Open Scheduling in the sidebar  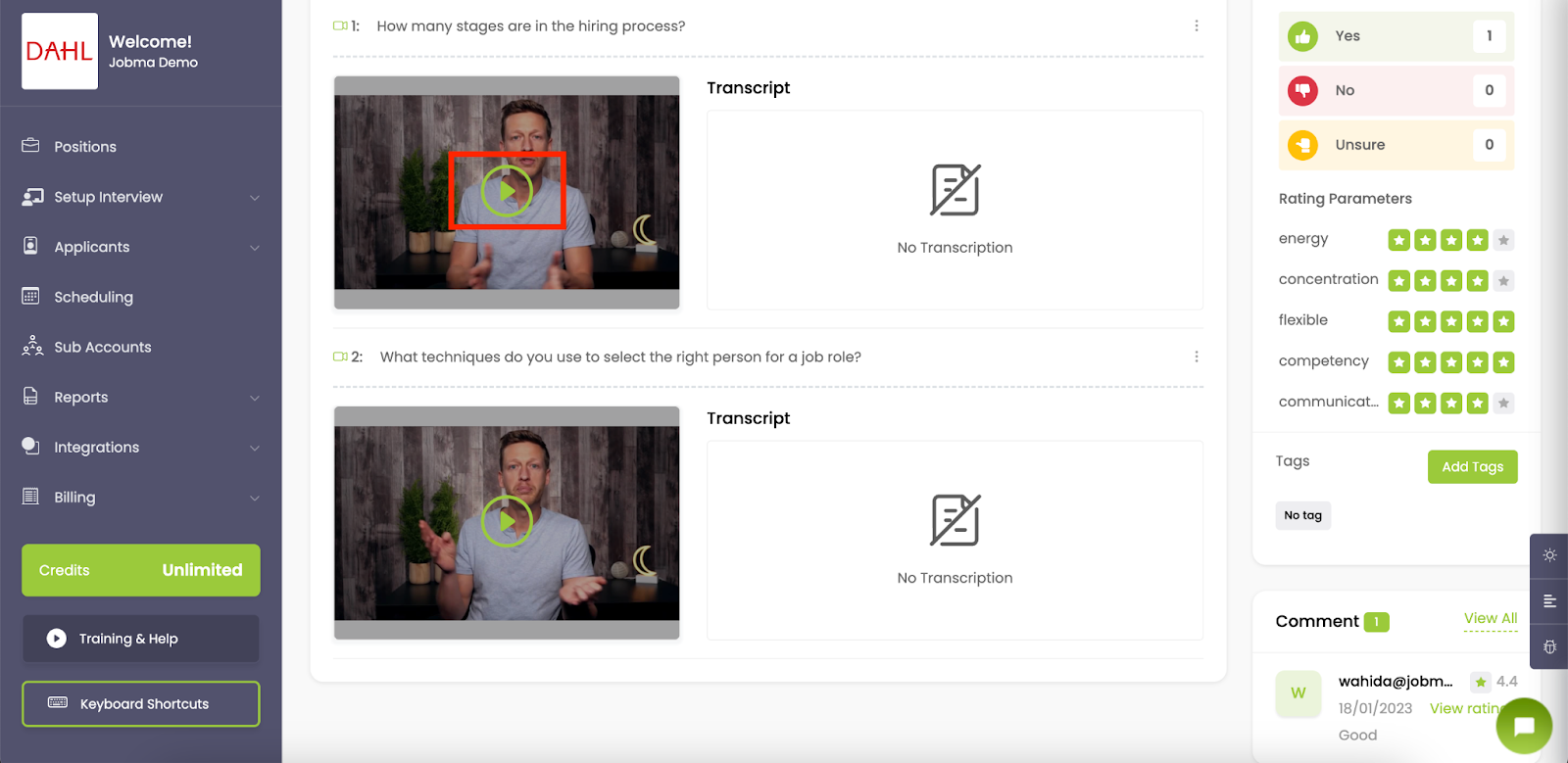(x=93, y=297)
